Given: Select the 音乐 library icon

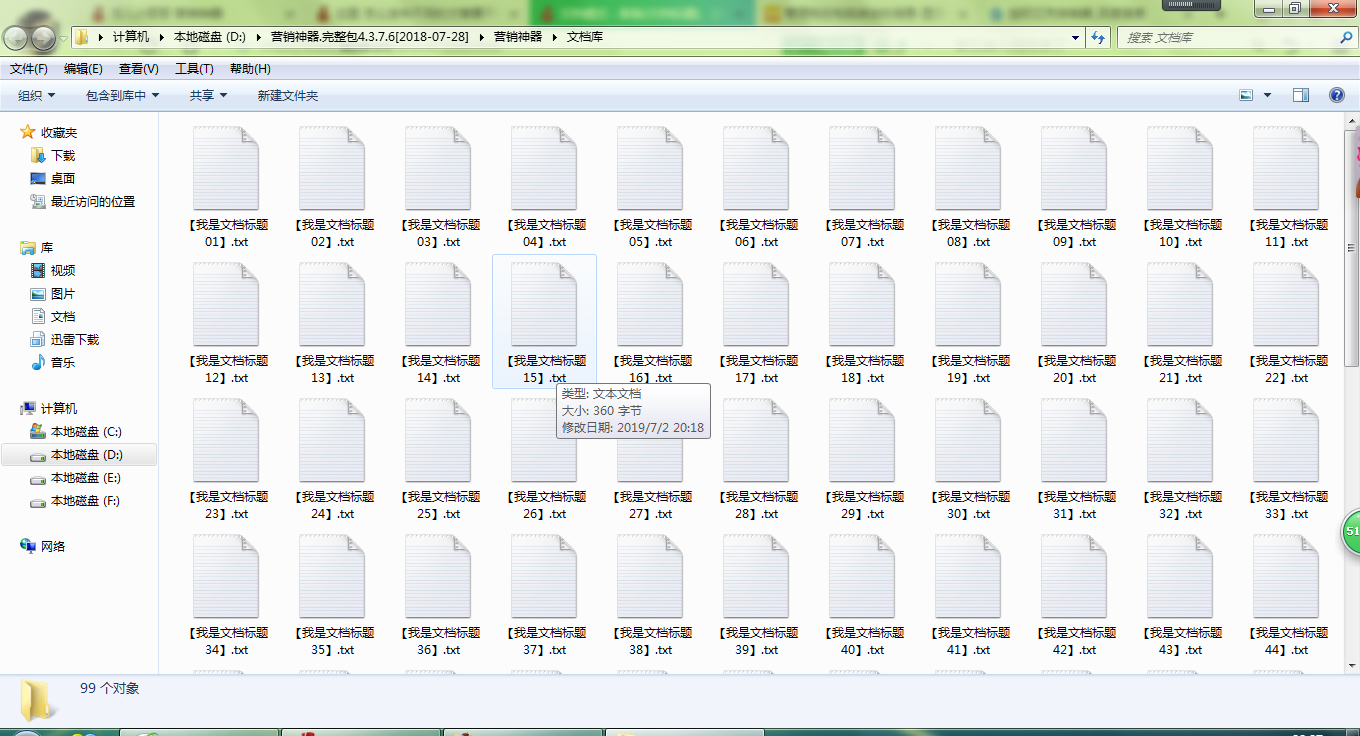Looking at the screenshot, I should [x=38, y=362].
